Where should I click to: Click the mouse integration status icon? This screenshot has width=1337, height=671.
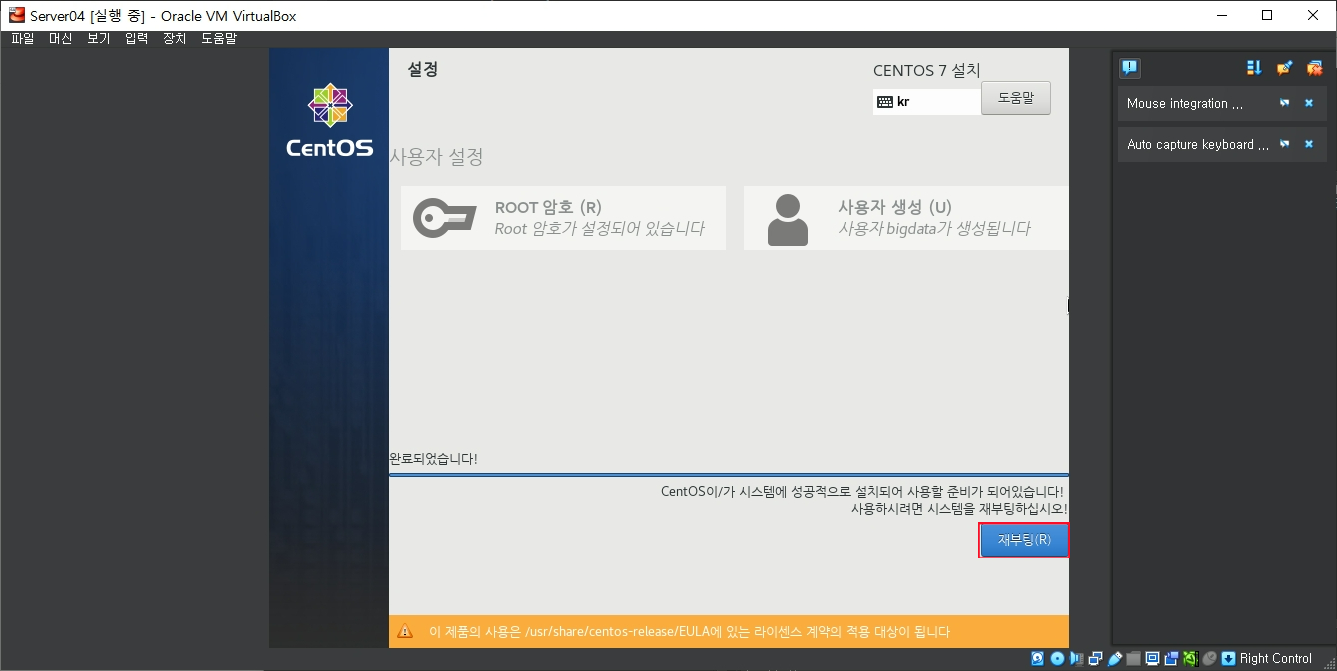(1209, 658)
